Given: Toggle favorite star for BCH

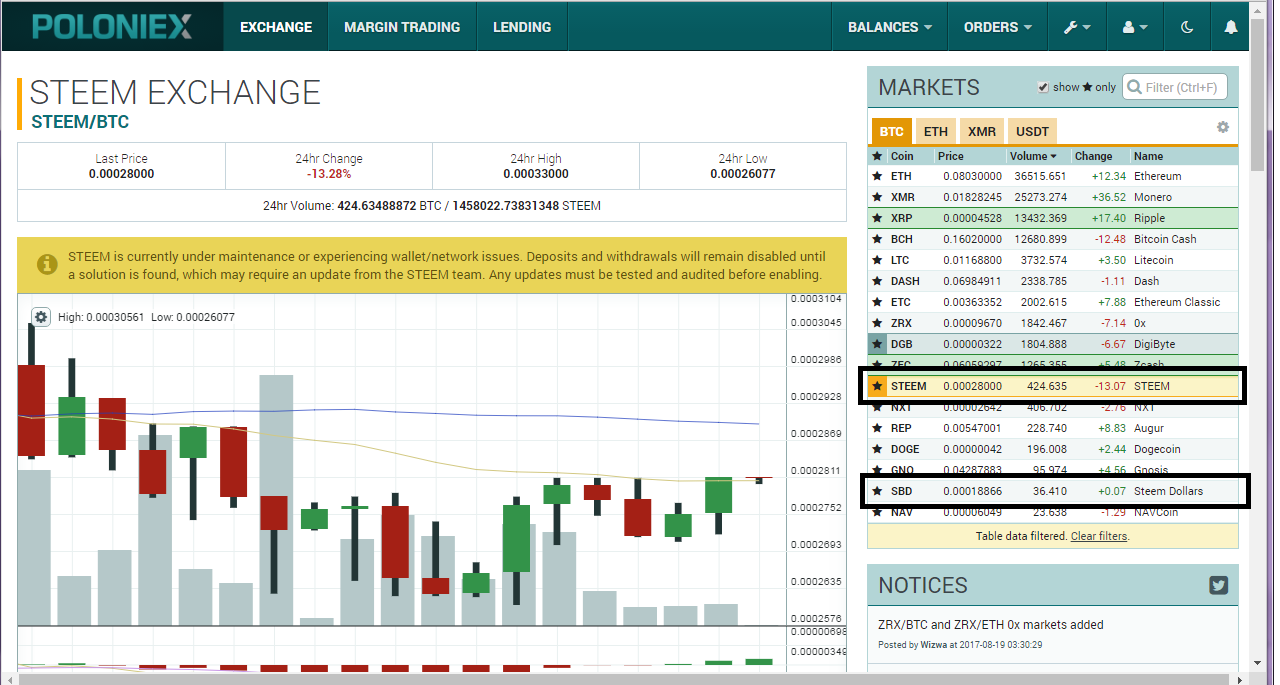Looking at the screenshot, I should (877, 239).
